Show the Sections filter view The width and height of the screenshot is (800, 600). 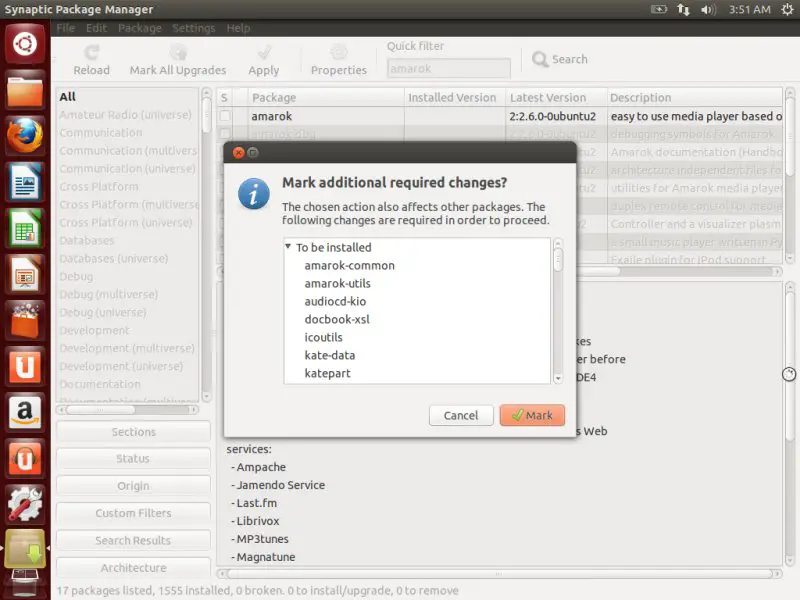pyautogui.click(x=133, y=432)
